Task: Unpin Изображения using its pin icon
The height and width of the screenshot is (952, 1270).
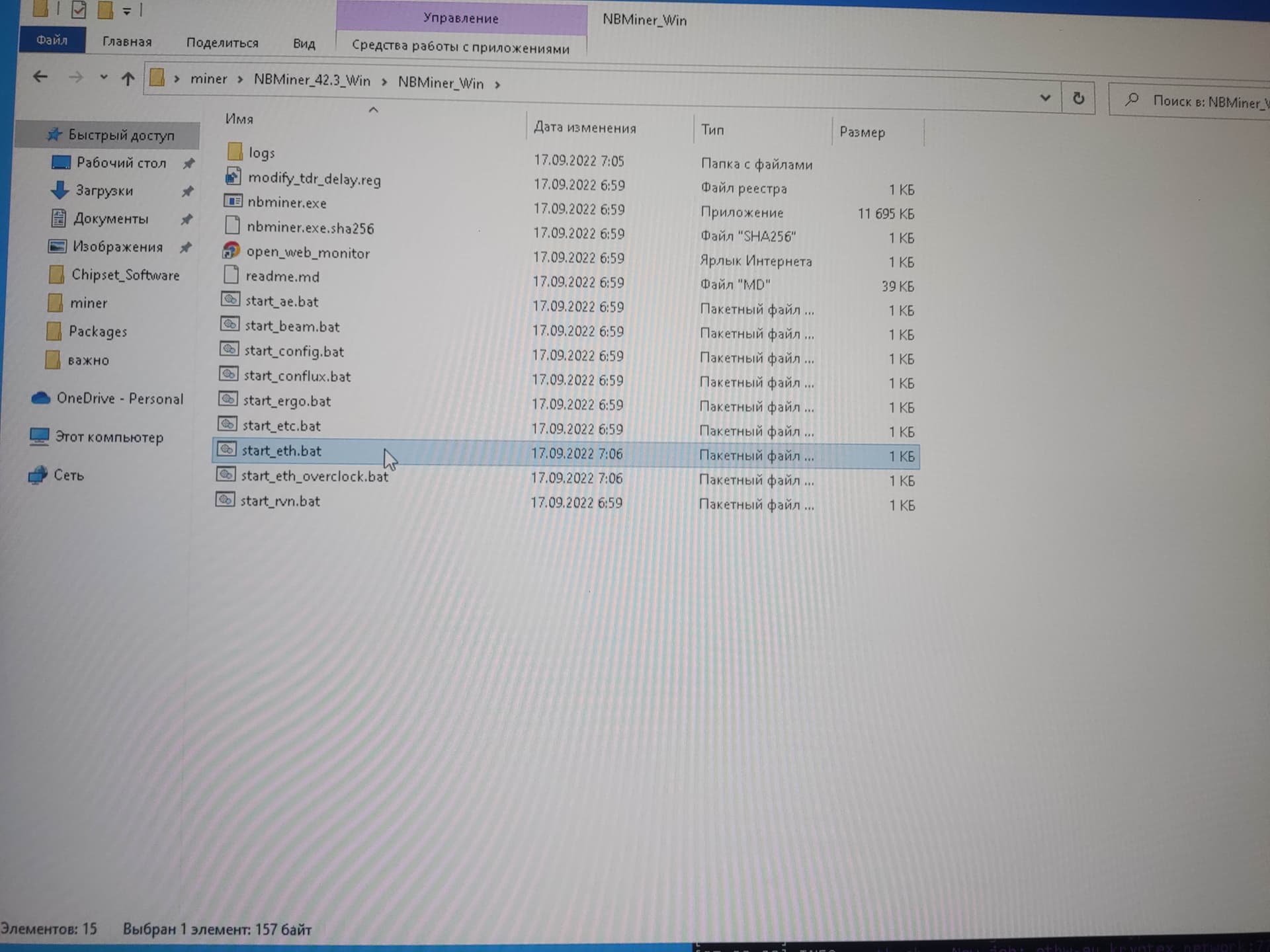Action: (x=185, y=247)
